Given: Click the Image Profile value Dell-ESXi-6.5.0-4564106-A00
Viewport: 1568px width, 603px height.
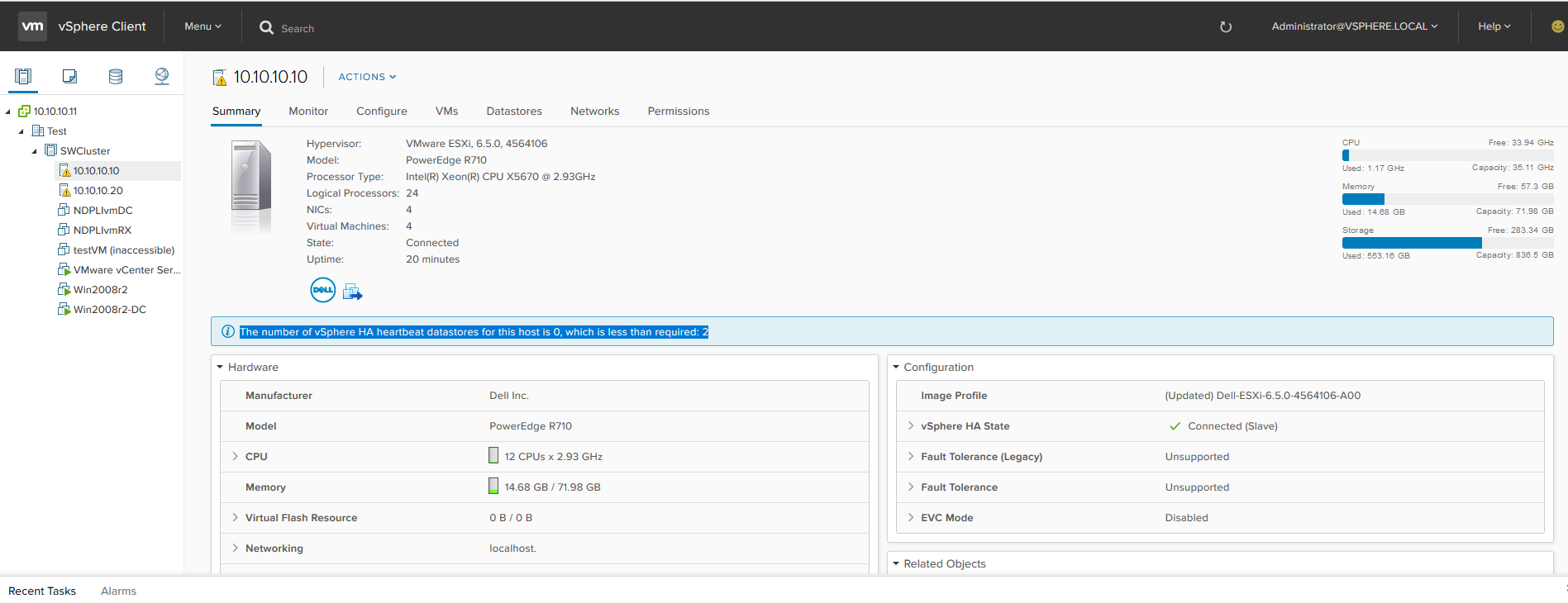Looking at the screenshot, I should (x=1263, y=396).
